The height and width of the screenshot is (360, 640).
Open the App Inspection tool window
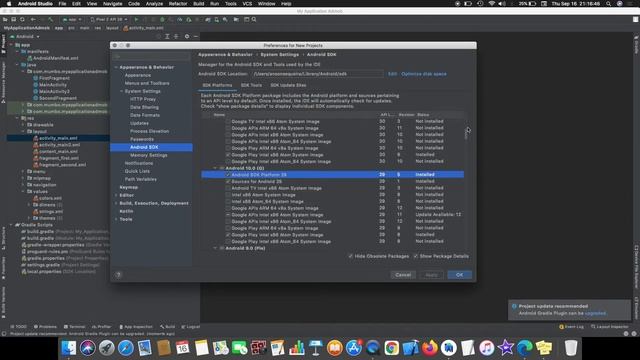click(136, 327)
